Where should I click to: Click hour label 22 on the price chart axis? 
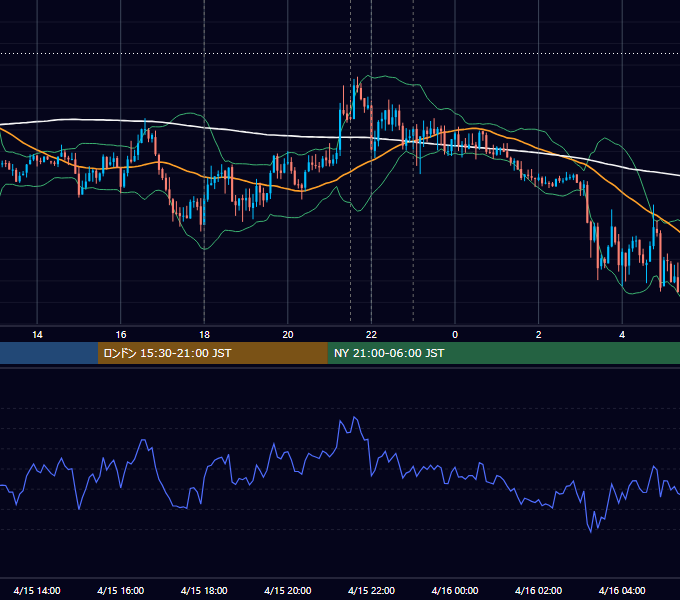click(x=371, y=335)
